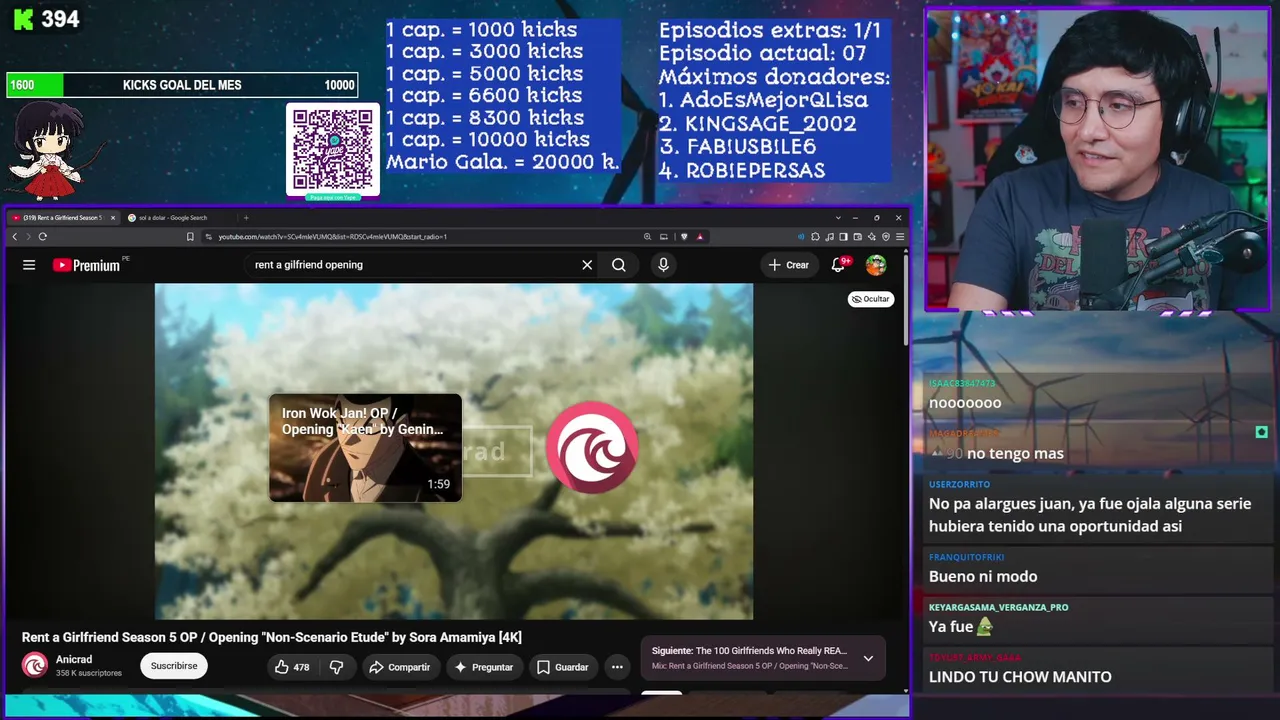Expand the Siguiente mix playlist chevron
Image resolution: width=1280 pixels, height=720 pixels.
[x=868, y=658]
